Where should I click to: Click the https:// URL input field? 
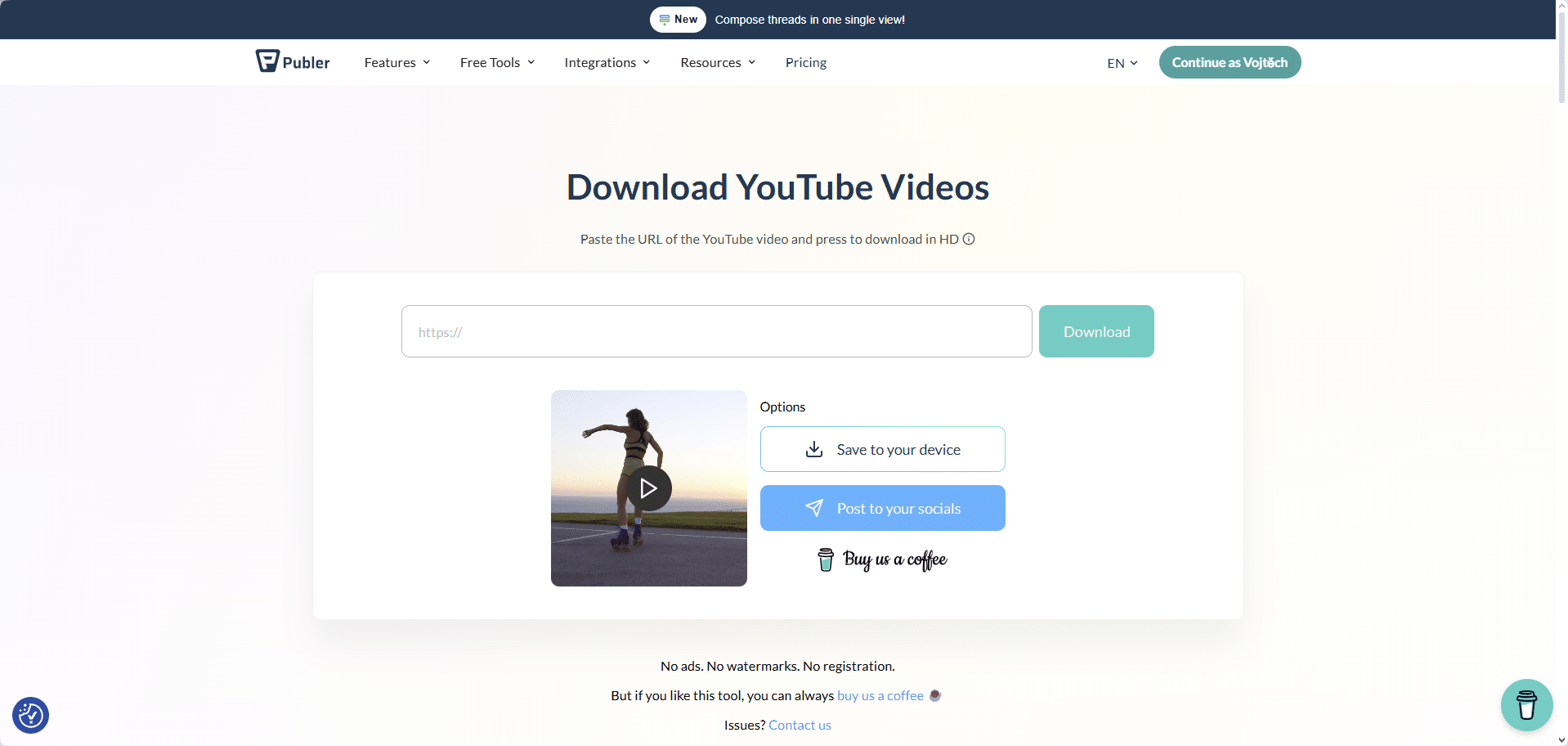coord(716,331)
